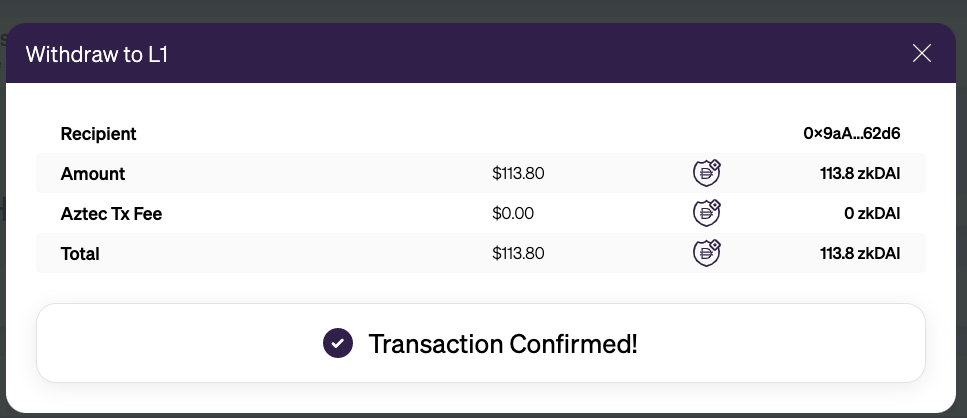Viewport: 967px width, 418px height.
Task: Click the Transaction Confirmed! message text
Action: (x=503, y=343)
